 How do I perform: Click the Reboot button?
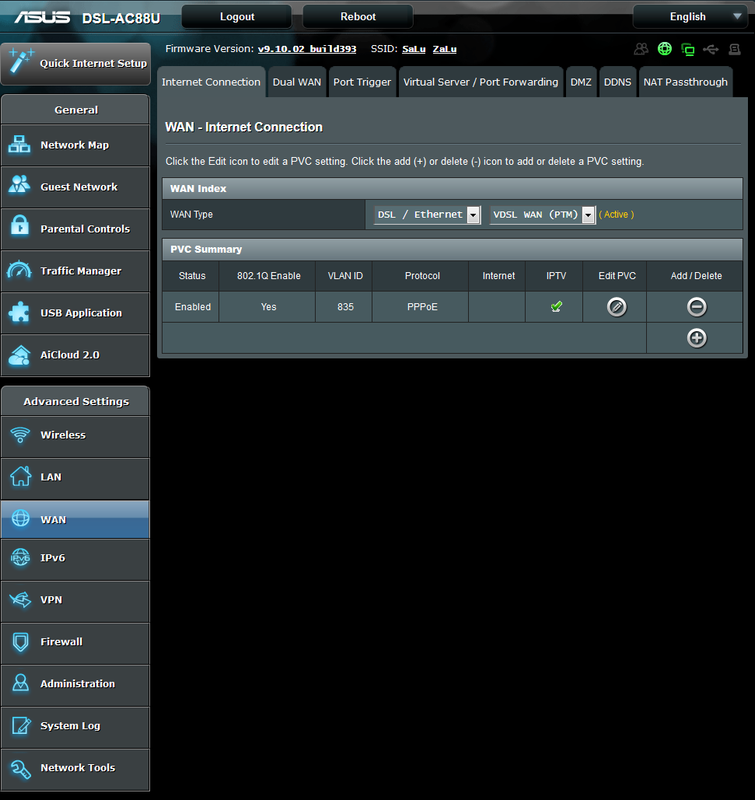pos(358,17)
